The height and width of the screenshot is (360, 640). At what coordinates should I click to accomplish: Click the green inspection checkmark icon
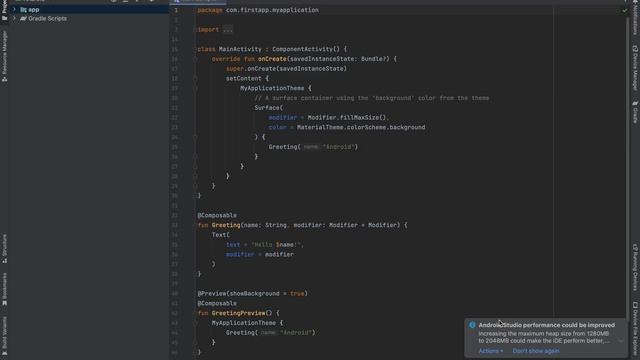pyautogui.click(x=624, y=10)
